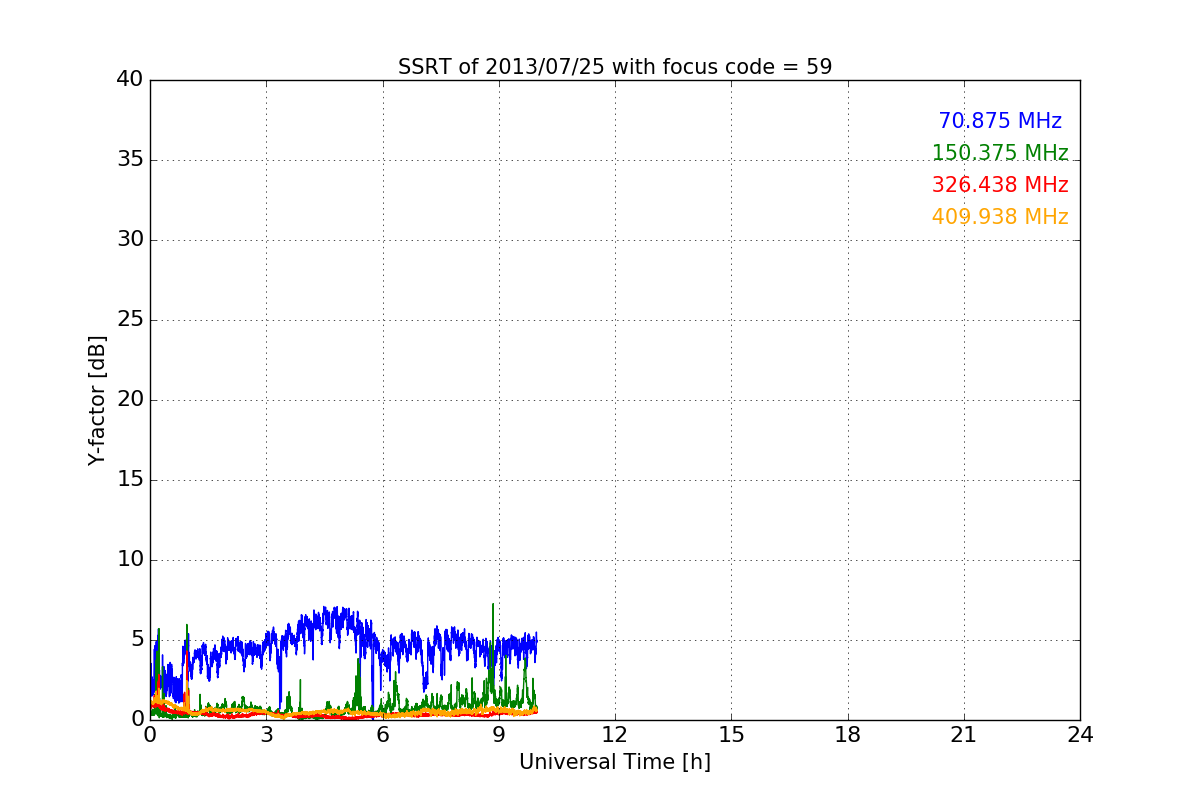Click the y-axis tick label 25

click(x=130, y=320)
